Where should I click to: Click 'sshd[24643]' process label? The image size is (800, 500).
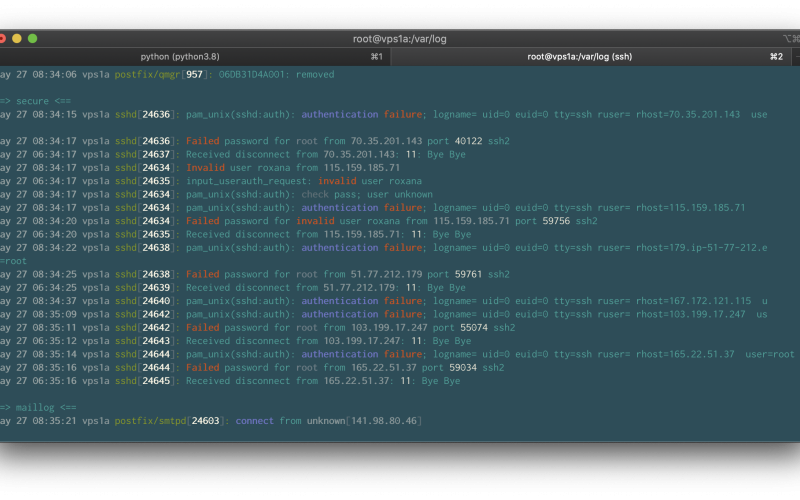coord(145,341)
